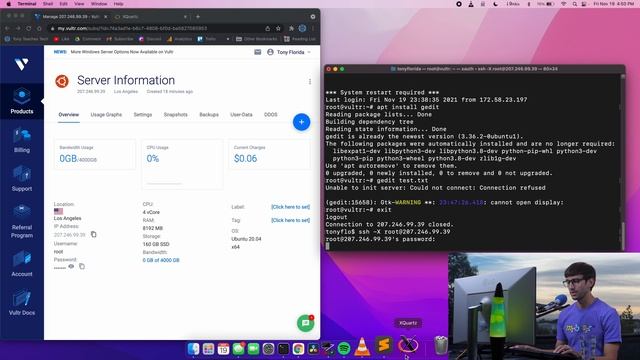The height and width of the screenshot is (360, 640).
Task: Go back in the Chrome browser
Action: (x=7, y=29)
